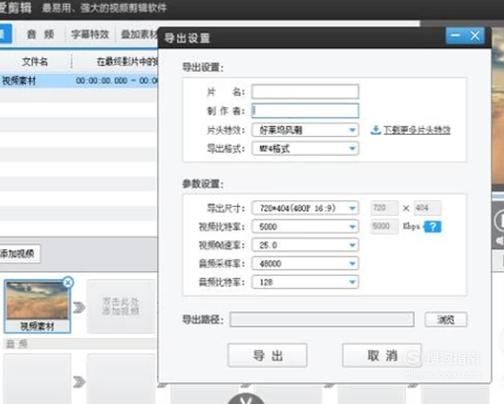
Task: Click the download icon beside the title effects link
Action: coord(376,130)
